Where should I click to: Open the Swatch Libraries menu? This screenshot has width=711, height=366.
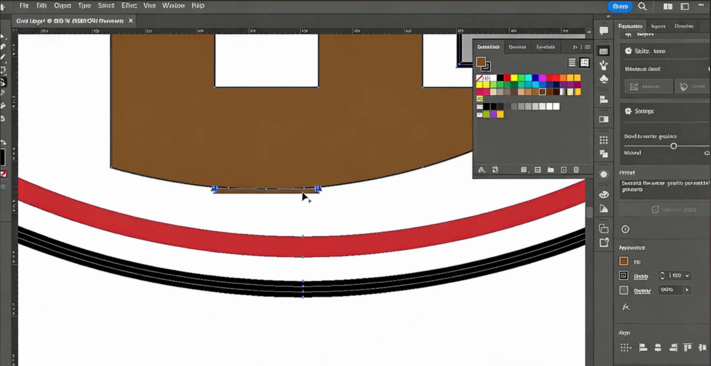click(482, 170)
